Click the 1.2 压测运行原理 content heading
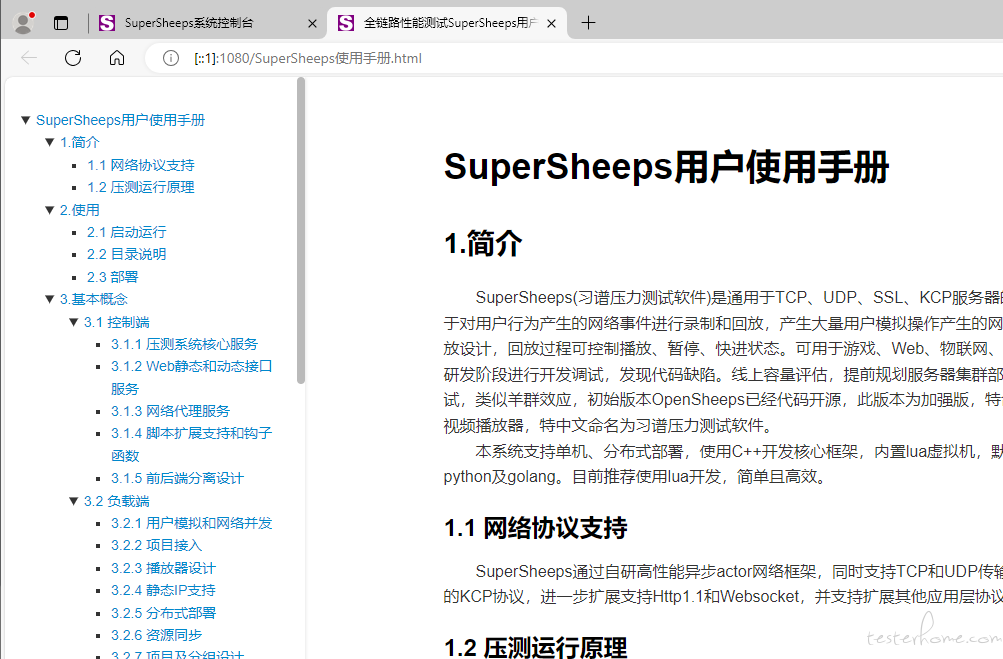This screenshot has height=659, width=1003. click(x=535, y=647)
